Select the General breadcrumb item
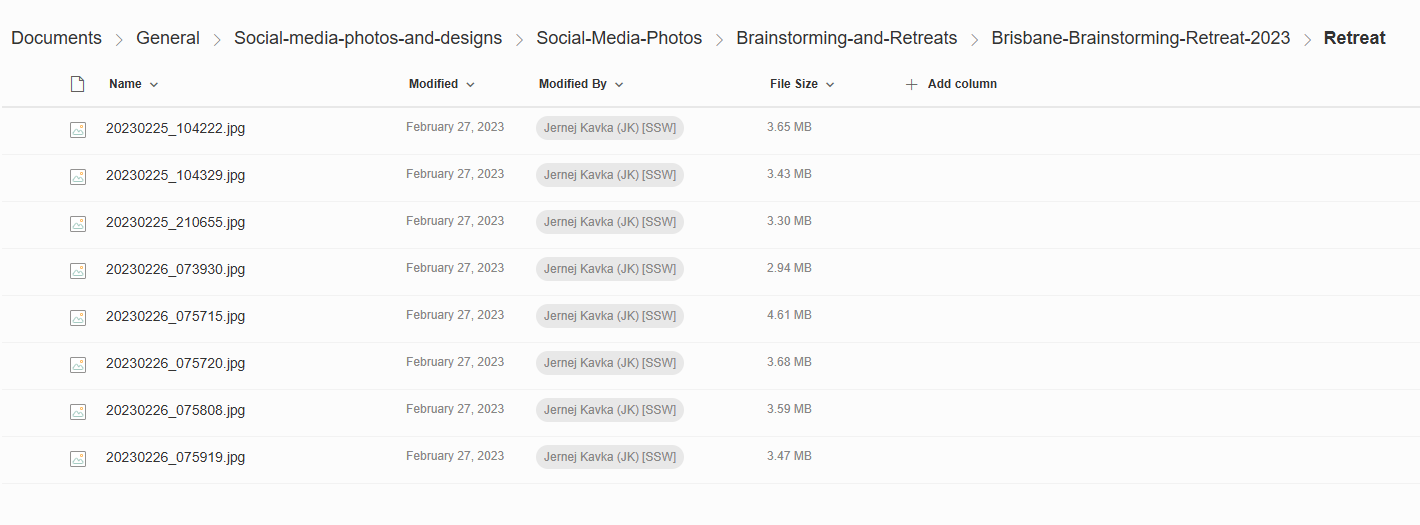The image size is (1420, 525). pos(168,38)
